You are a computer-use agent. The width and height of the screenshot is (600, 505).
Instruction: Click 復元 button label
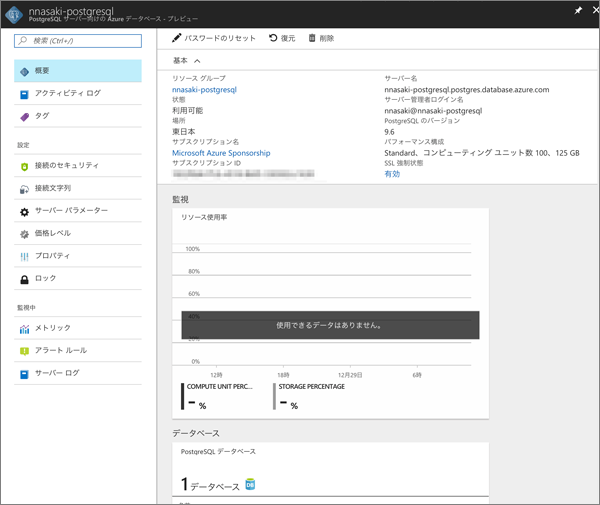tap(288, 38)
